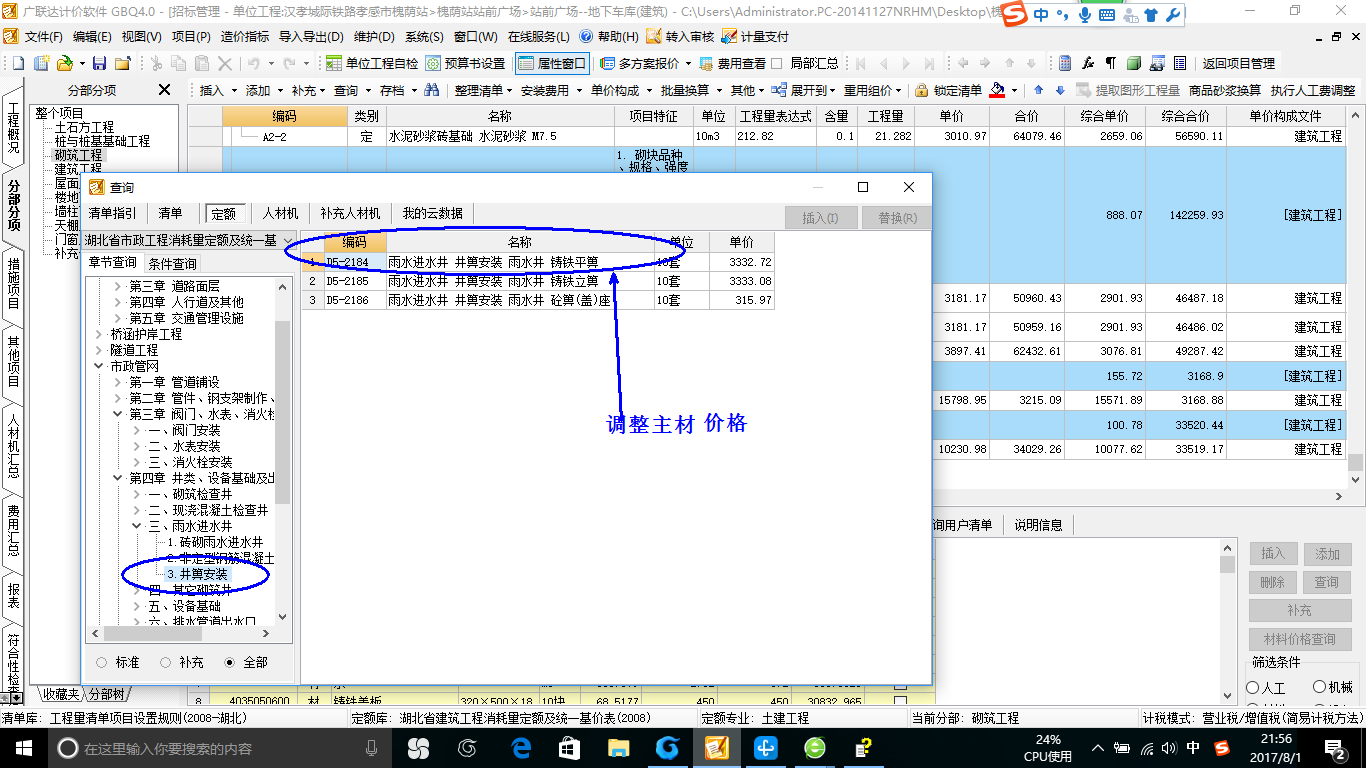Viewport: 1366px width, 768px height.
Task: Toggle the 局部汇总 checkbox
Action: (x=777, y=63)
